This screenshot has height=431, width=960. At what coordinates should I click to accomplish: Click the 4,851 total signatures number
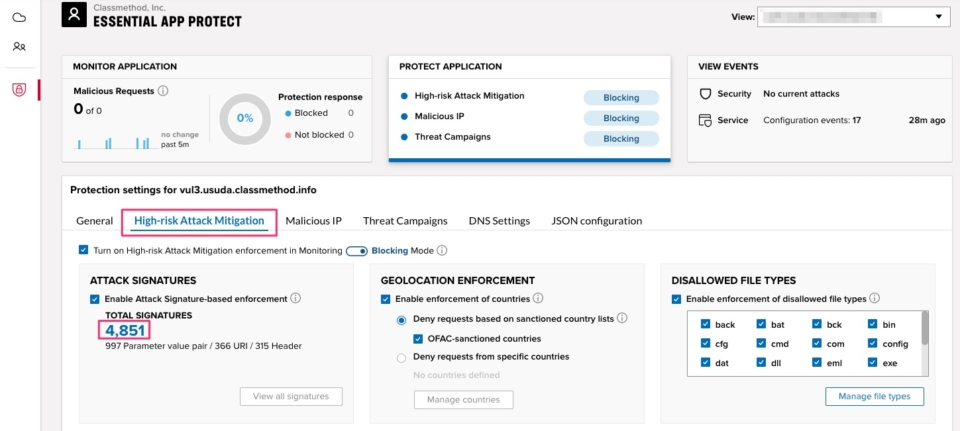(x=125, y=331)
